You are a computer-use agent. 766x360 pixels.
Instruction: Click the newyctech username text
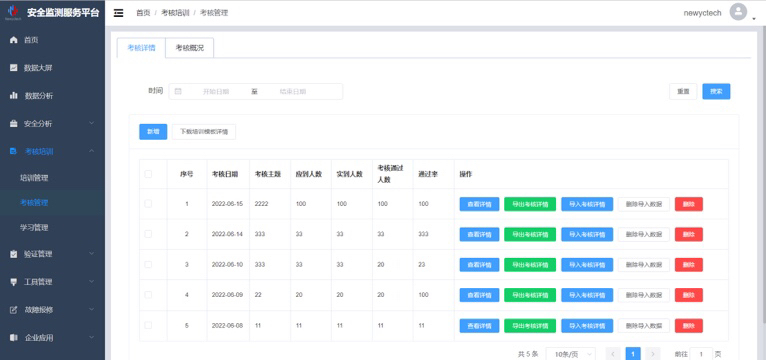(702, 13)
